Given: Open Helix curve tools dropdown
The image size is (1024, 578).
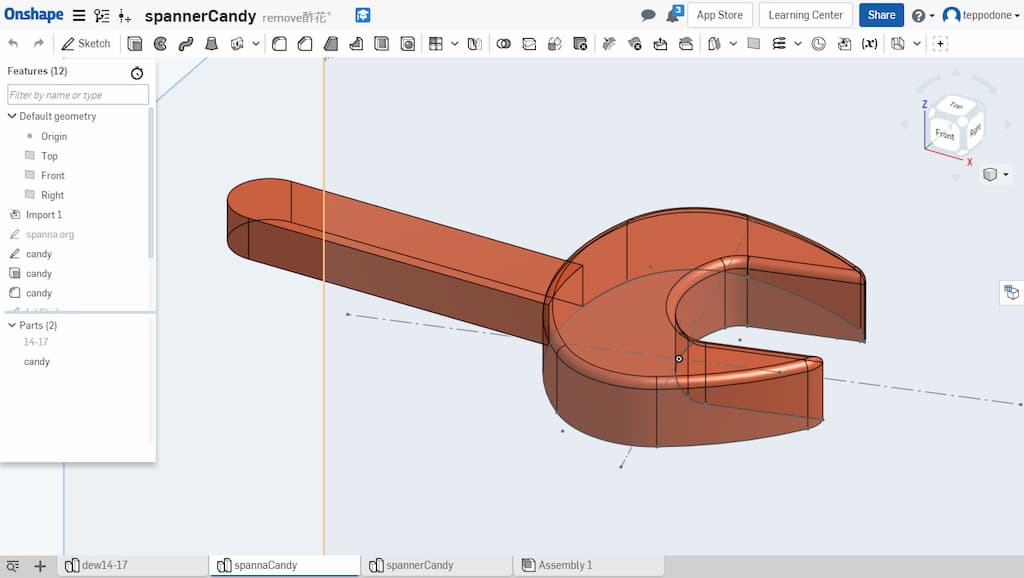Looking at the screenshot, I should coord(798,44).
